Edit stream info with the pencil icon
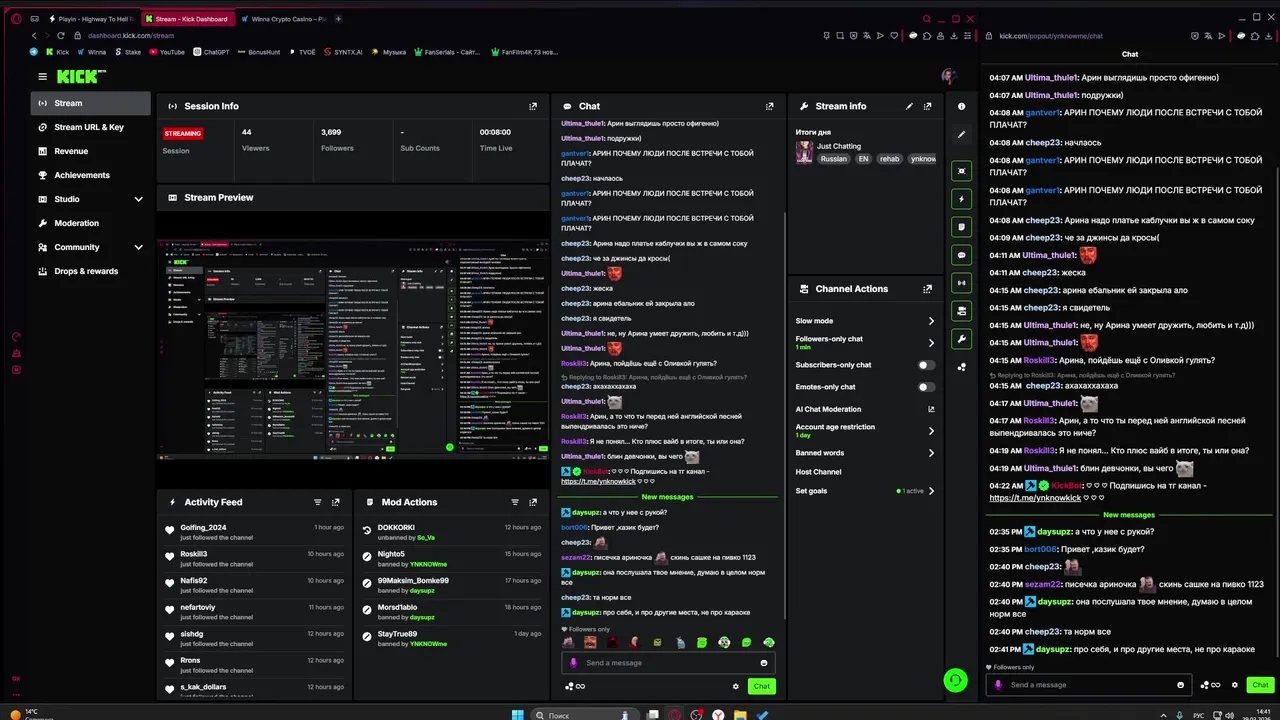The height and width of the screenshot is (720, 1280). point(909,106)
